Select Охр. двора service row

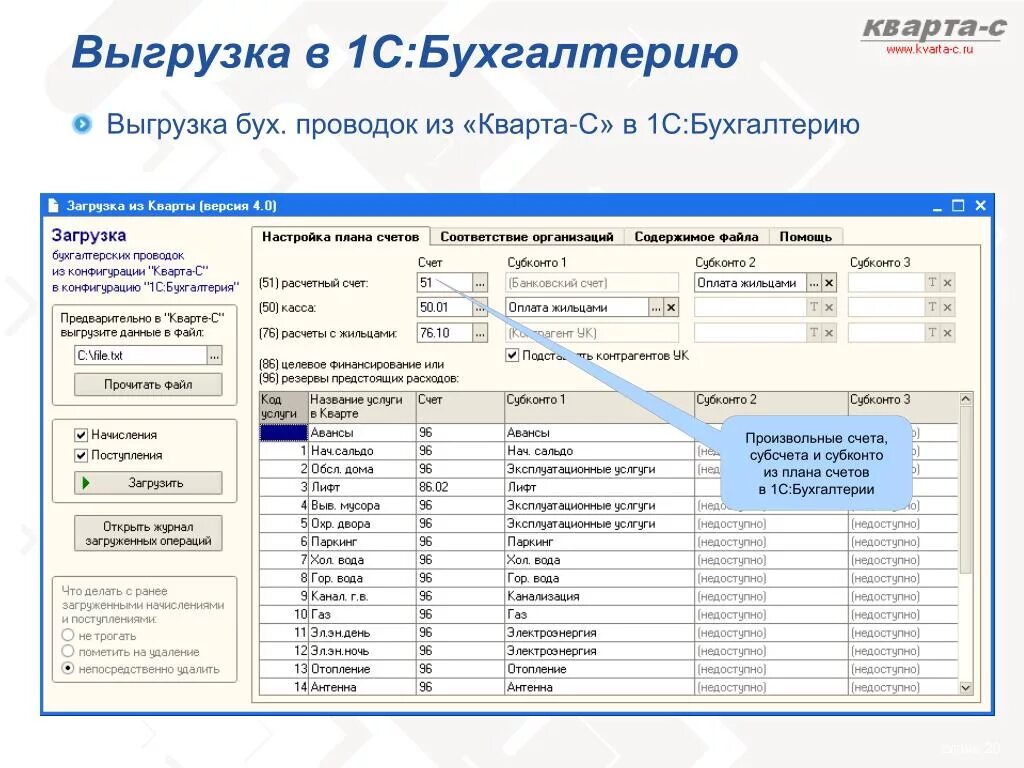[609, 524]
